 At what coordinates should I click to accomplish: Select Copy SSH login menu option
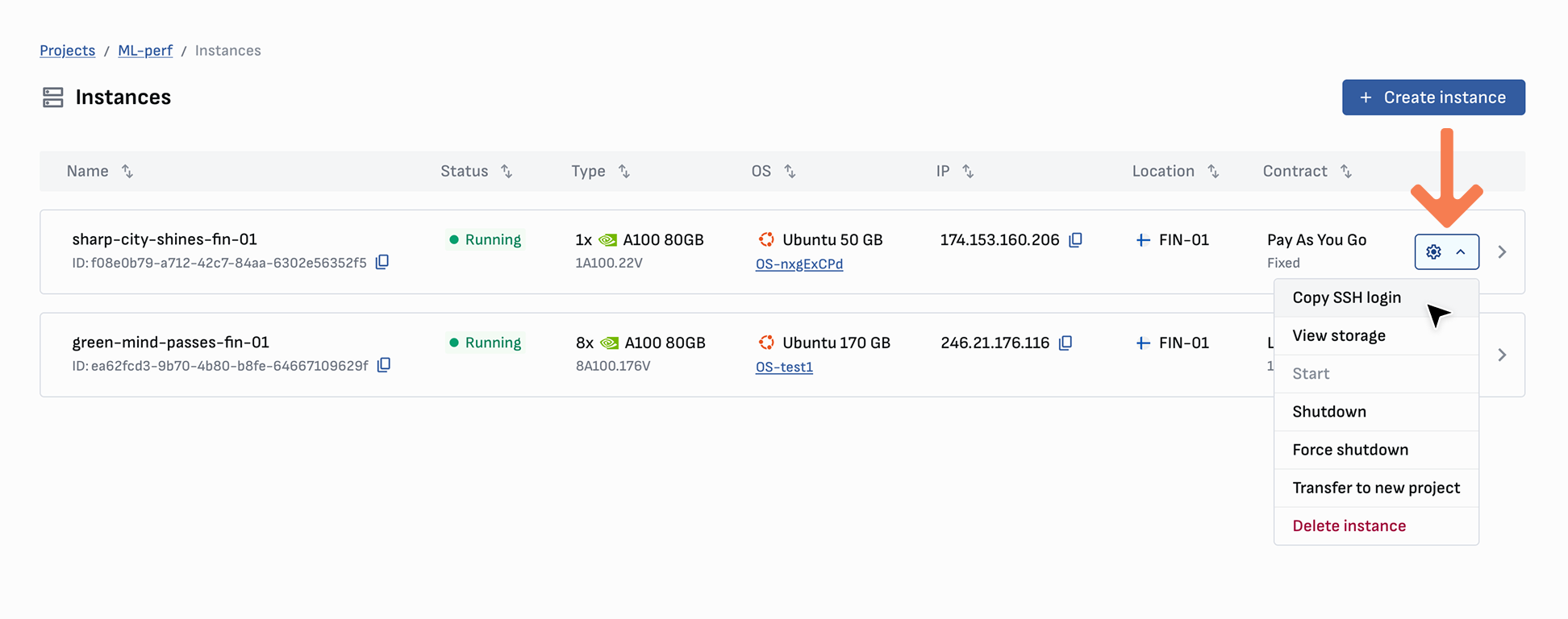(1346, 297)
